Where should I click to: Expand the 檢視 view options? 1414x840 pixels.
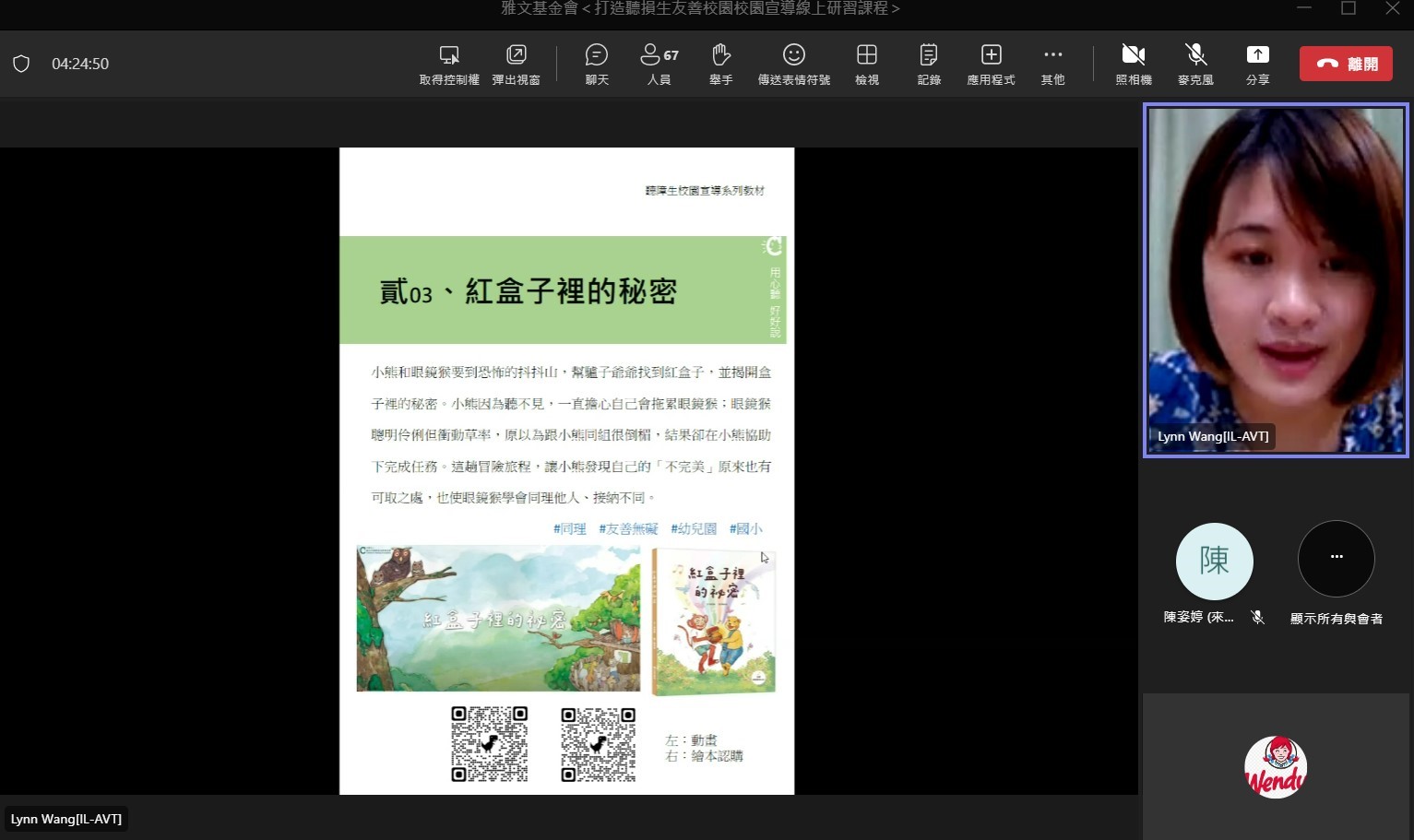tap(866, 56)
